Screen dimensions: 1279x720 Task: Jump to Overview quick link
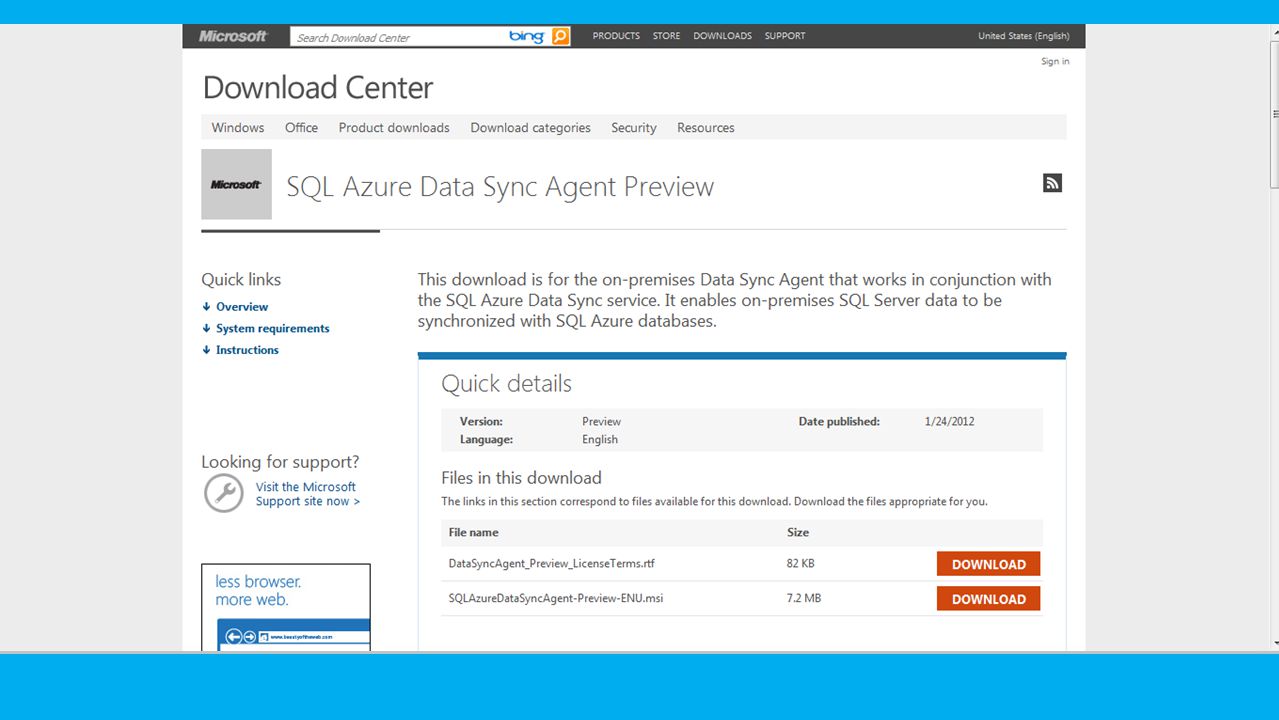click(x=242, y=307)
